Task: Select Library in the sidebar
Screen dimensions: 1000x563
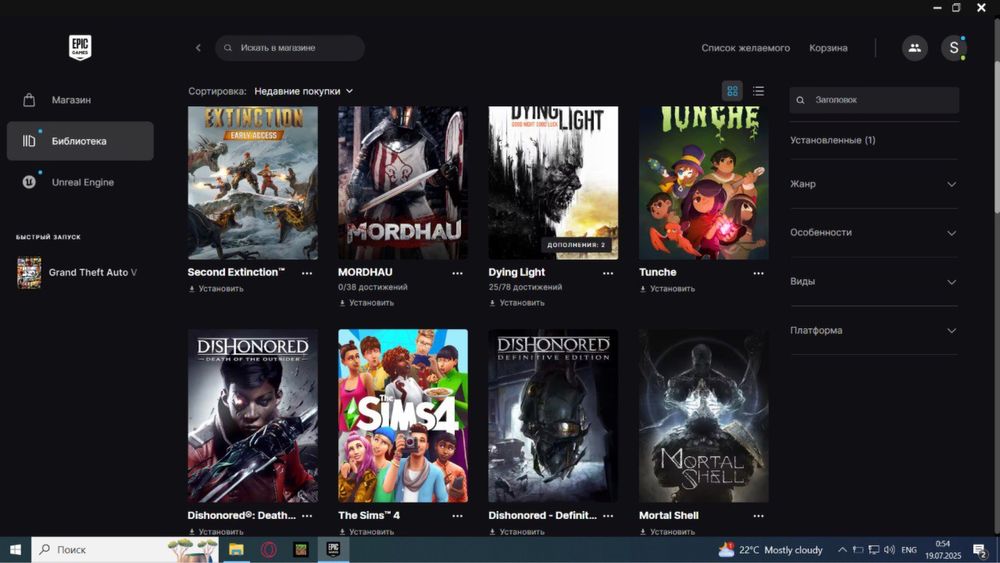Action: pos(80,141)
